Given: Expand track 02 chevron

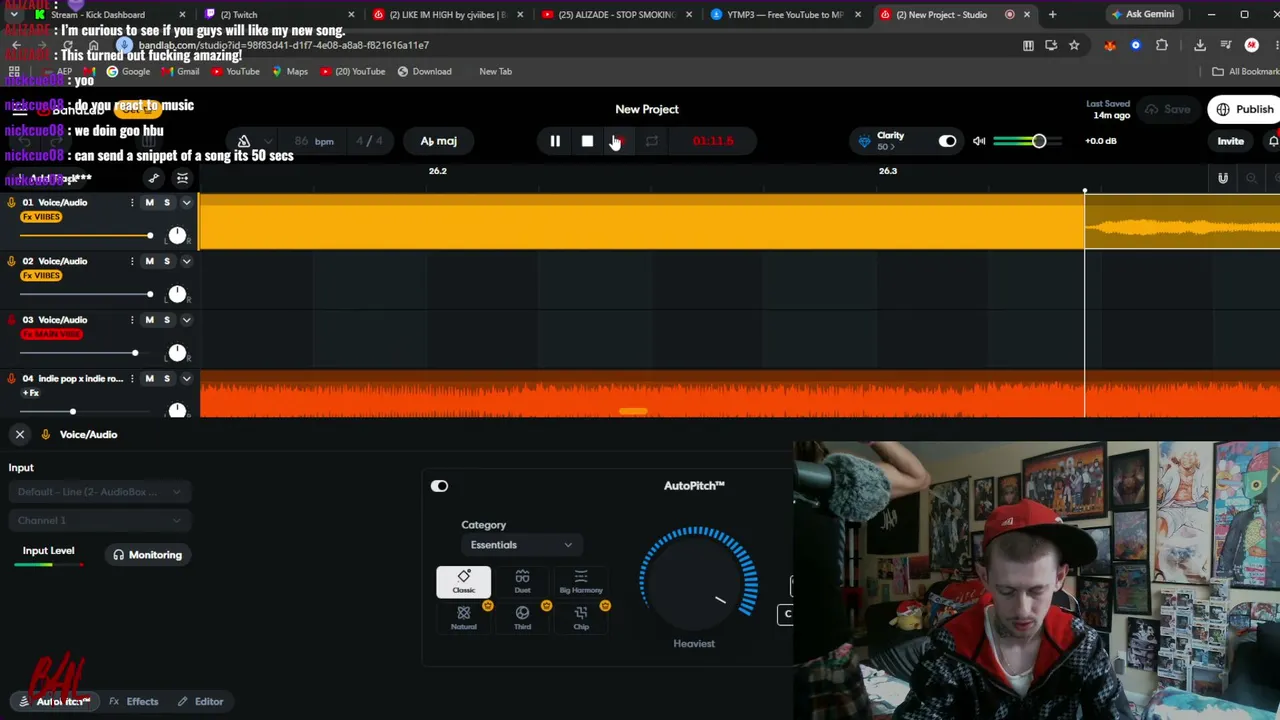Looking at the screenshot, I should [186, 261].
